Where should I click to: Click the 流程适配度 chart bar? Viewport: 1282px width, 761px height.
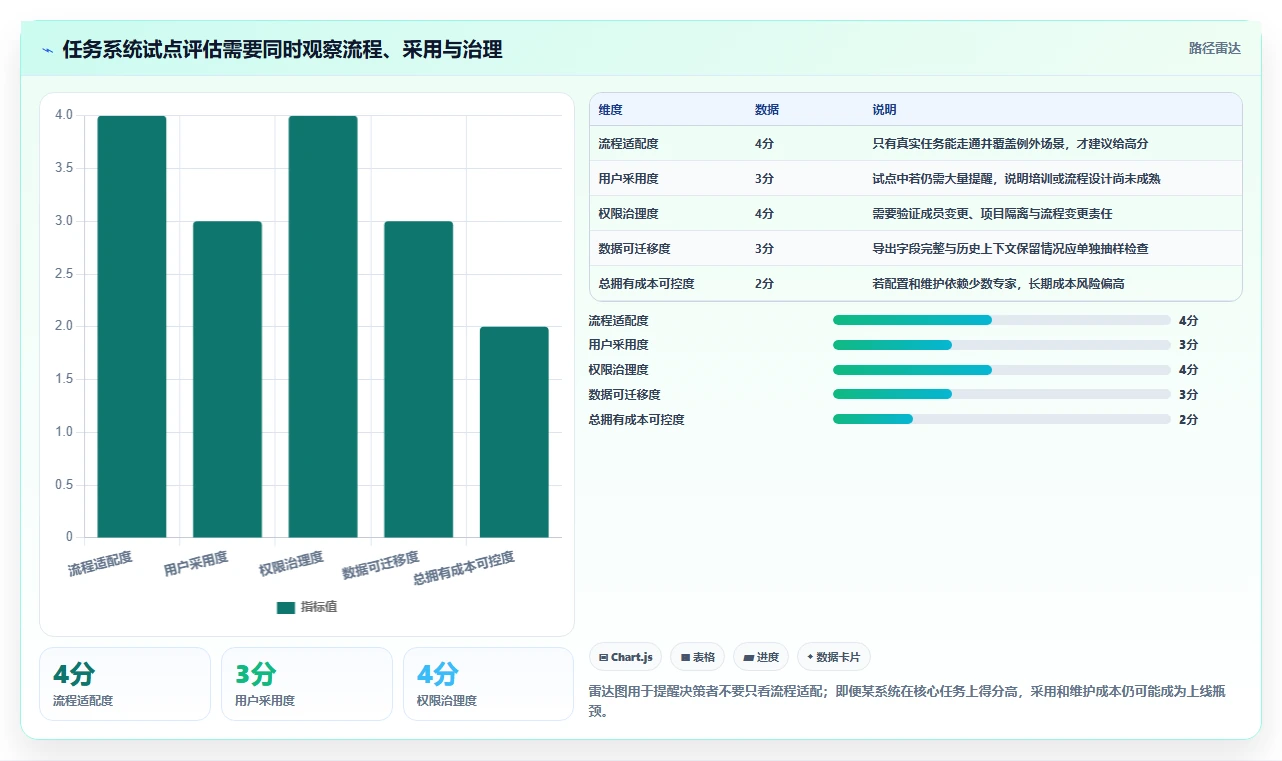coord(132,327)
